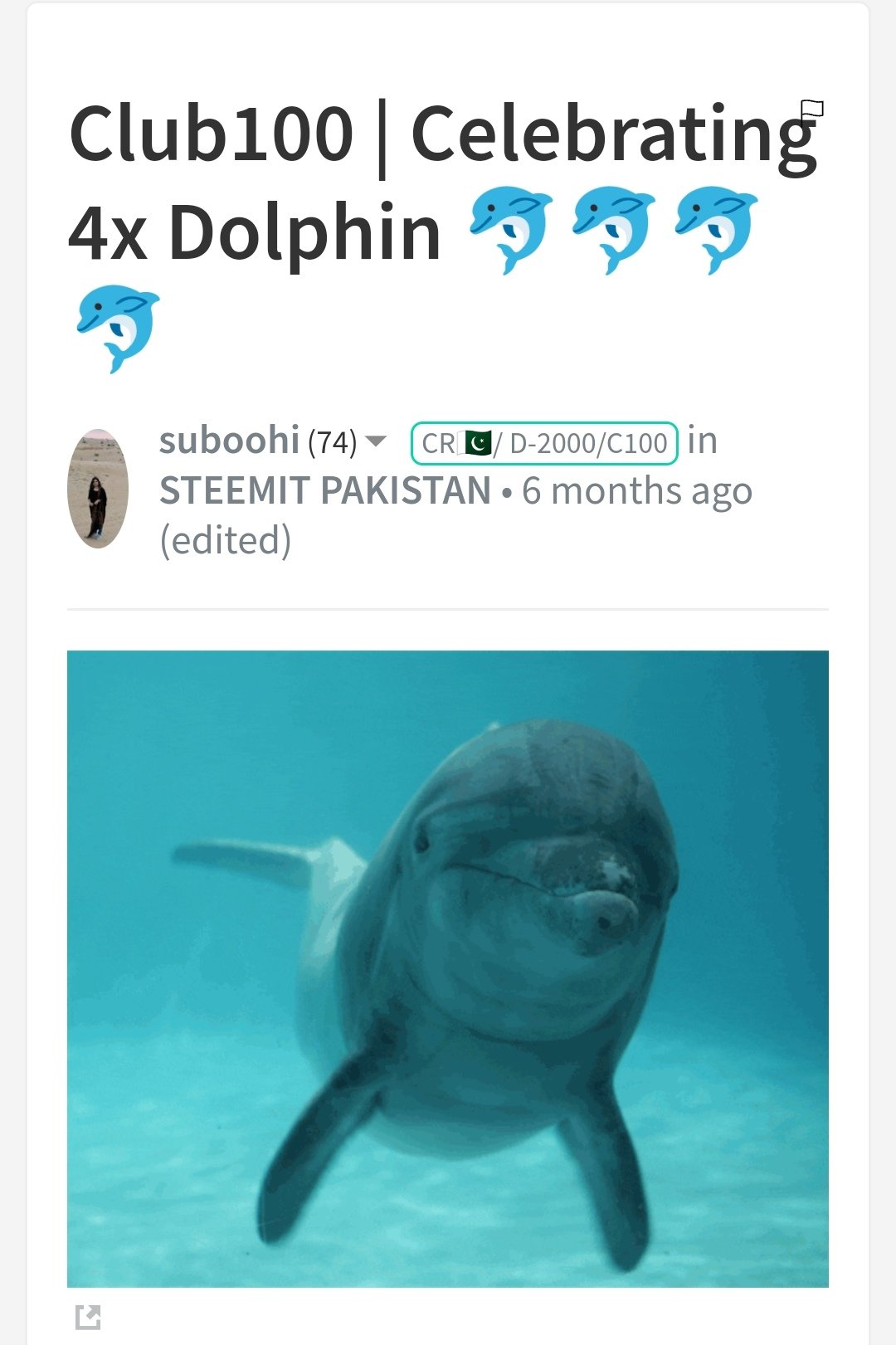Open the STEEMIT PAKISTAN community link

[325, 490]
